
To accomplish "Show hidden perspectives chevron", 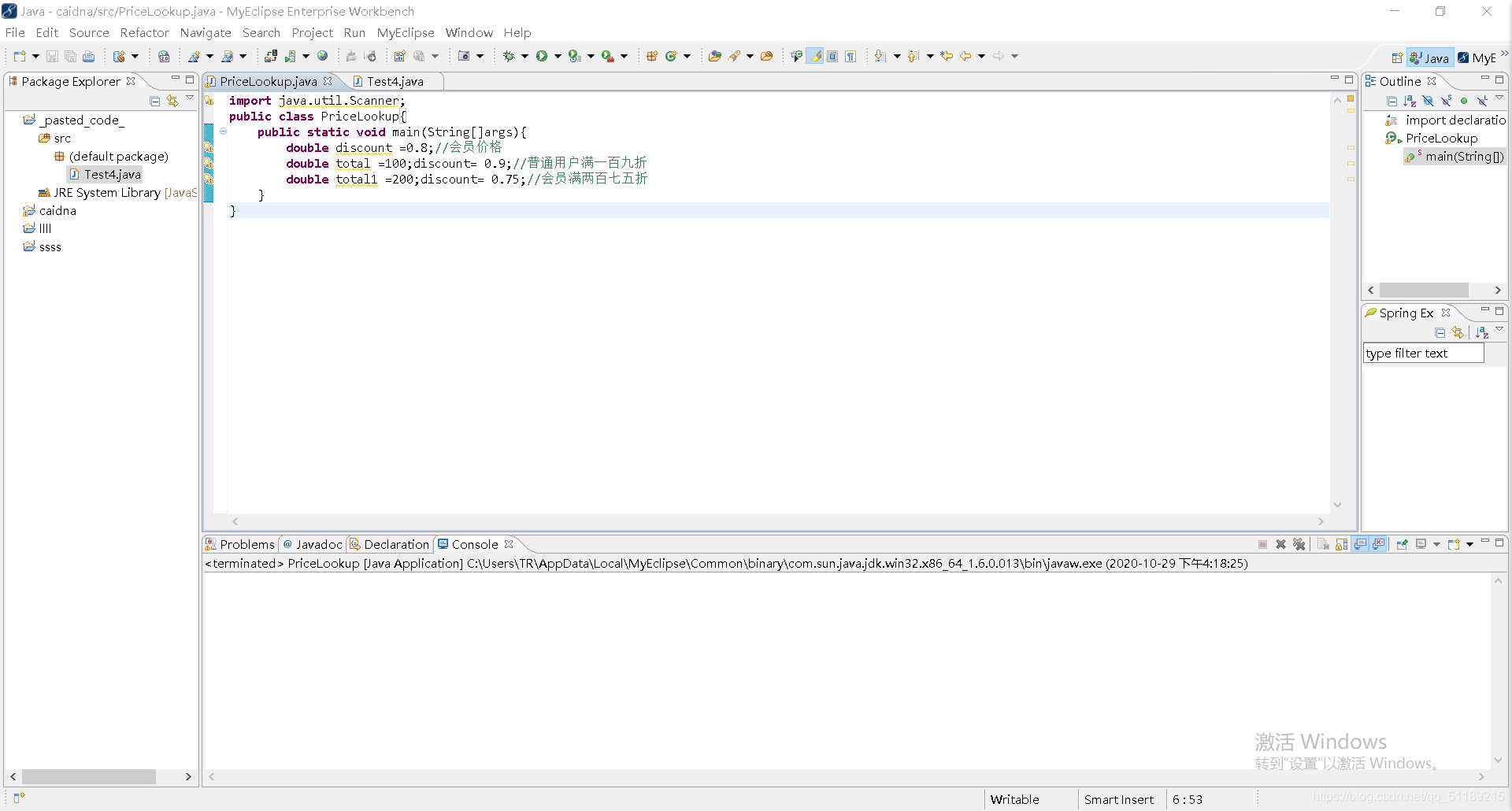I will point(1504,54).
